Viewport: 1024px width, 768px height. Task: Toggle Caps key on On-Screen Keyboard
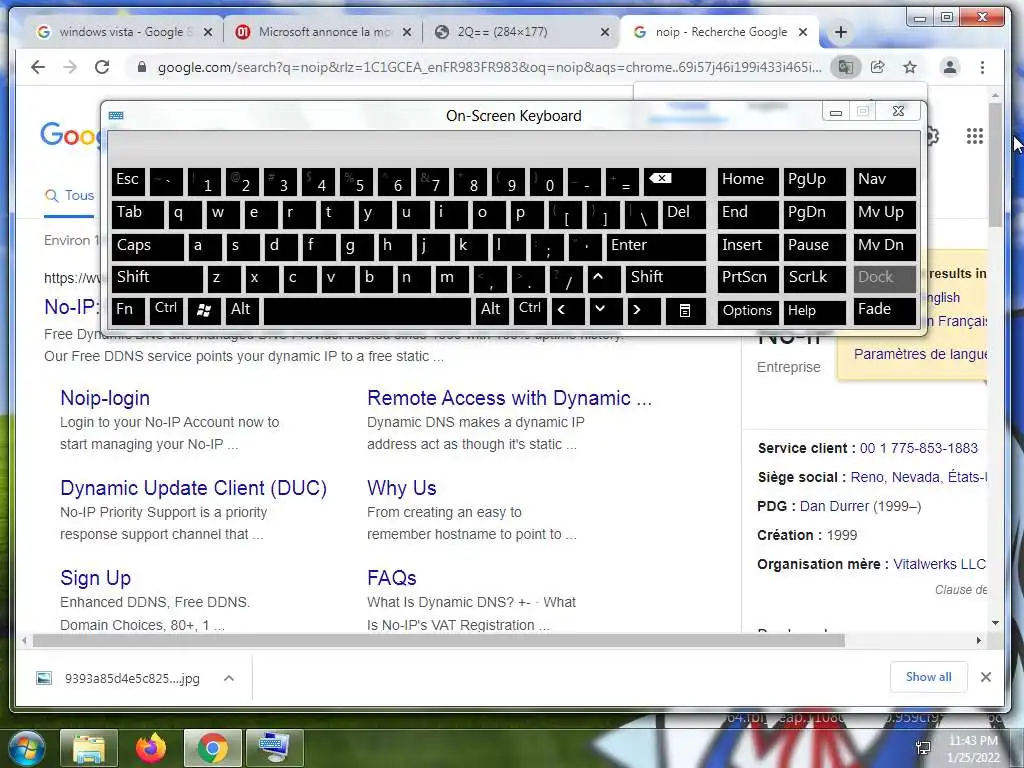point(147,247)
